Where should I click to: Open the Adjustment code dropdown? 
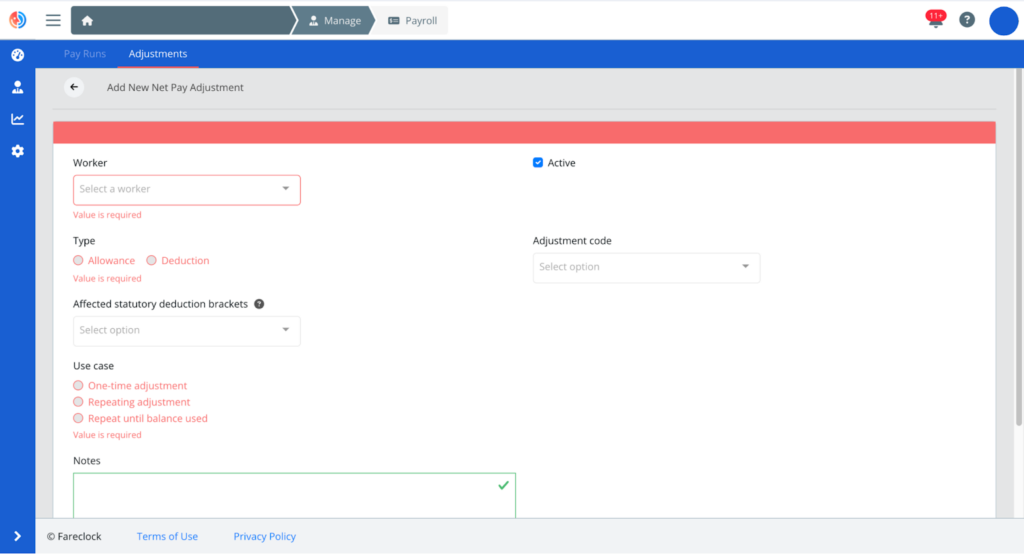pos(647,267)
